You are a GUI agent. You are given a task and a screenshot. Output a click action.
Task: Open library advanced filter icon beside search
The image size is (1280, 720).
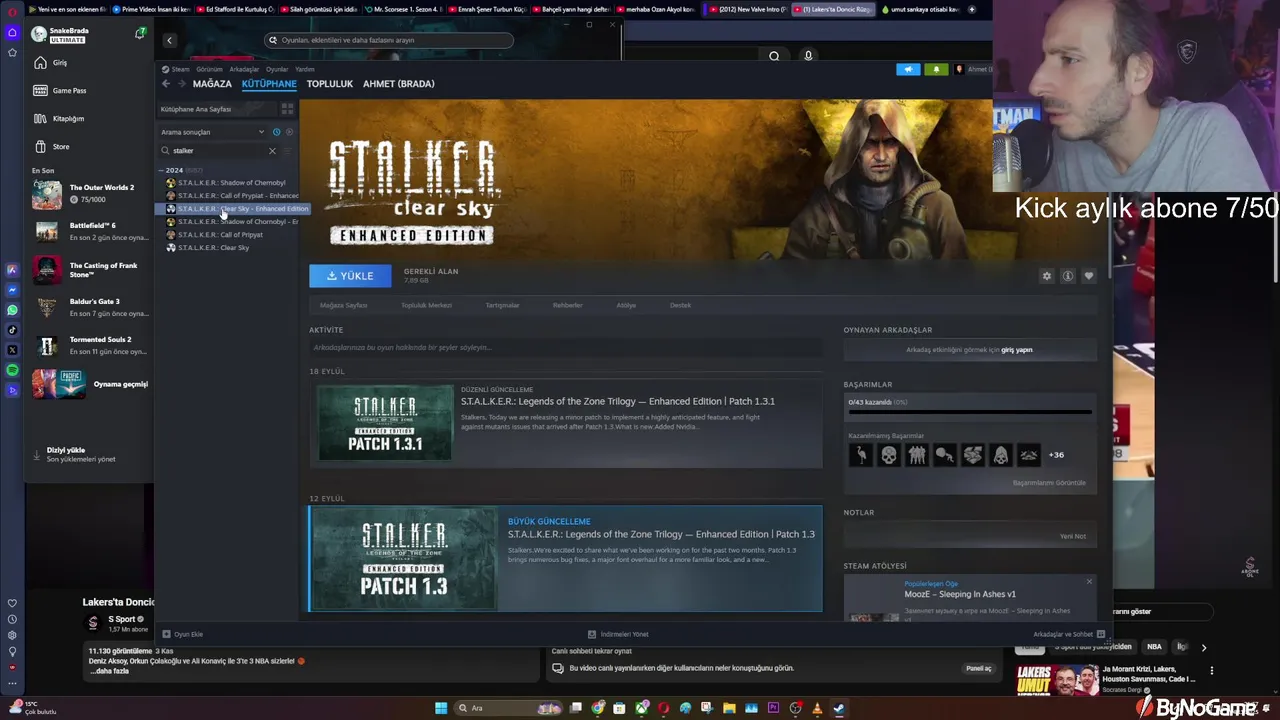coord(288,151)
